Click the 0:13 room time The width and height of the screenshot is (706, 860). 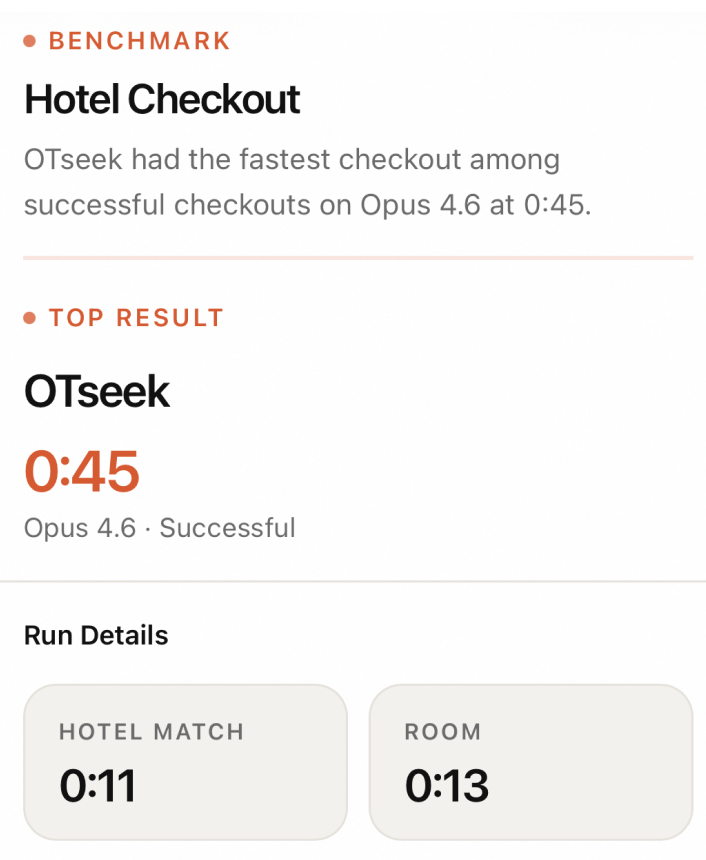(447, 786)
